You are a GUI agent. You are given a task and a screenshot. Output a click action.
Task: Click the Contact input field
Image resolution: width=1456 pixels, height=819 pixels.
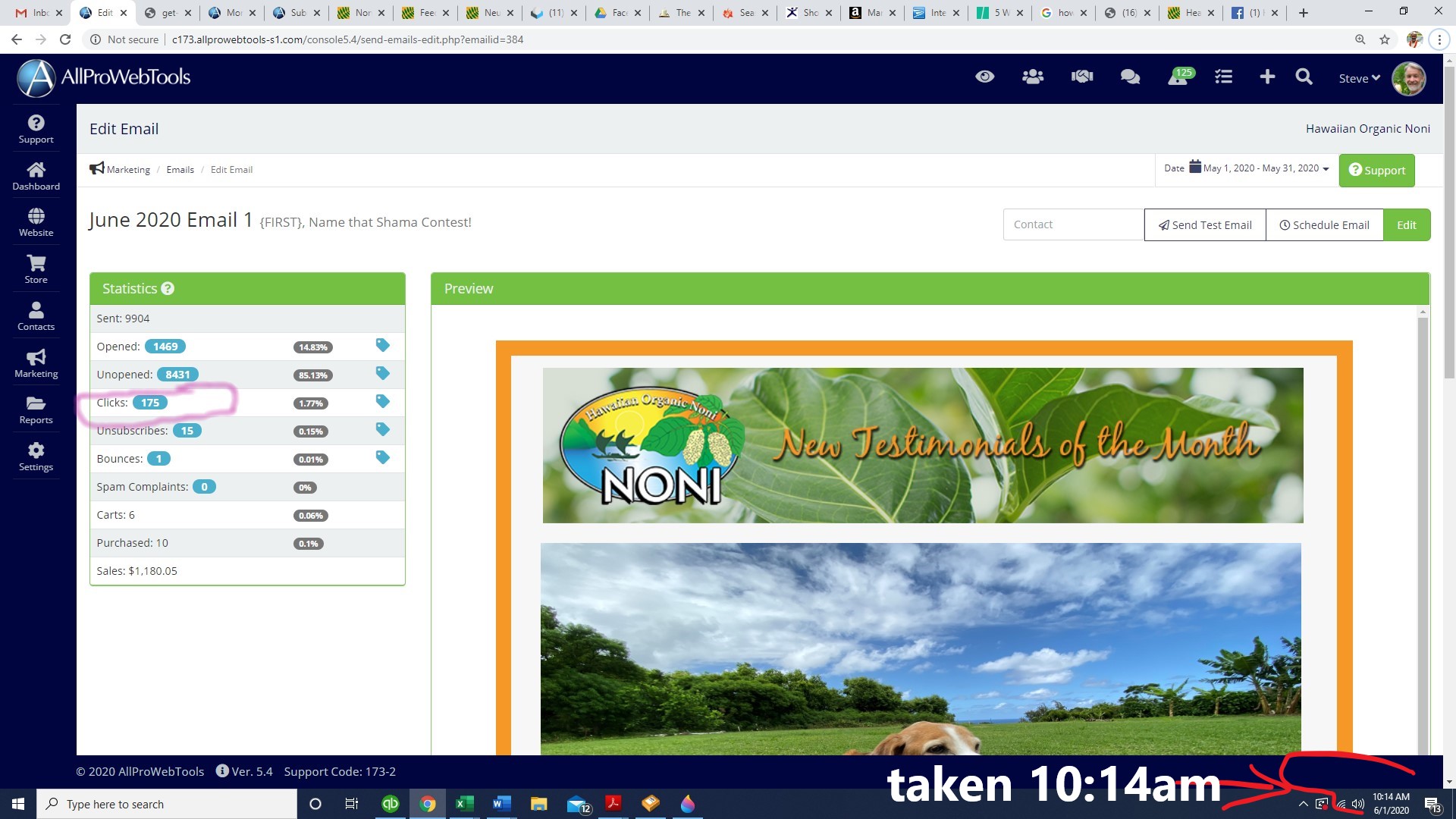[x=1073, y=224]
